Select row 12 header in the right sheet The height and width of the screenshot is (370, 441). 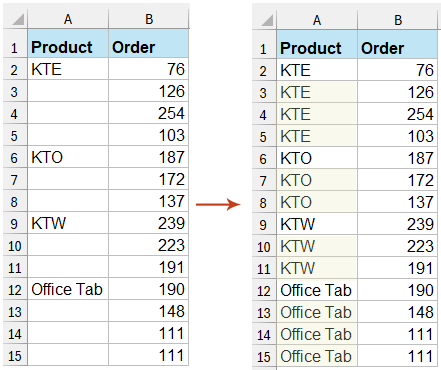coord(264,291)
